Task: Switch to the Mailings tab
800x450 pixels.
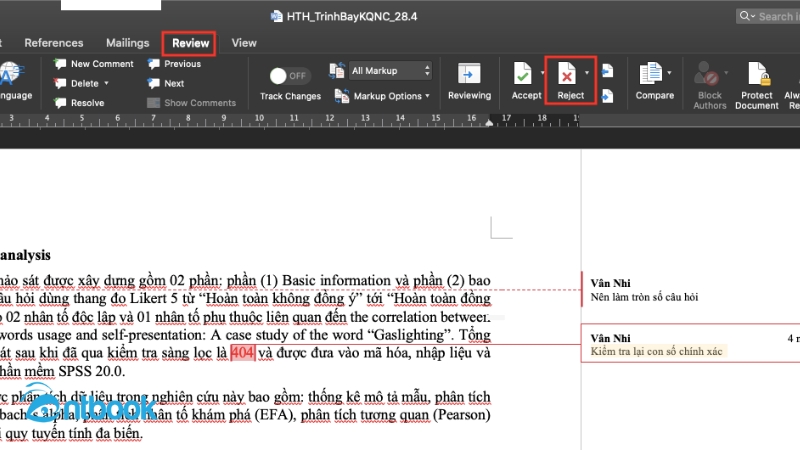Action: 127,43
